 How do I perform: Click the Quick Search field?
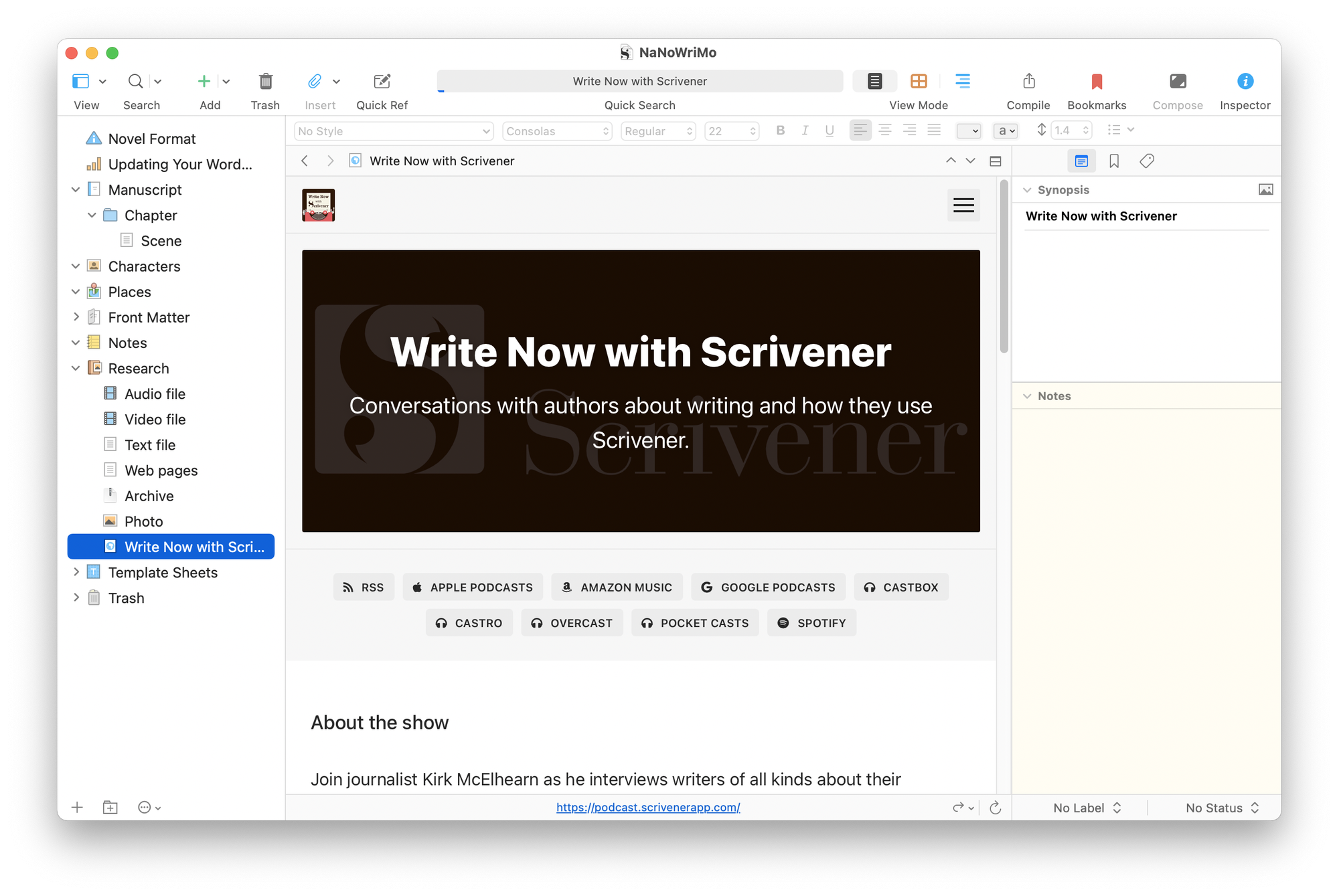[x=639, y=82]
